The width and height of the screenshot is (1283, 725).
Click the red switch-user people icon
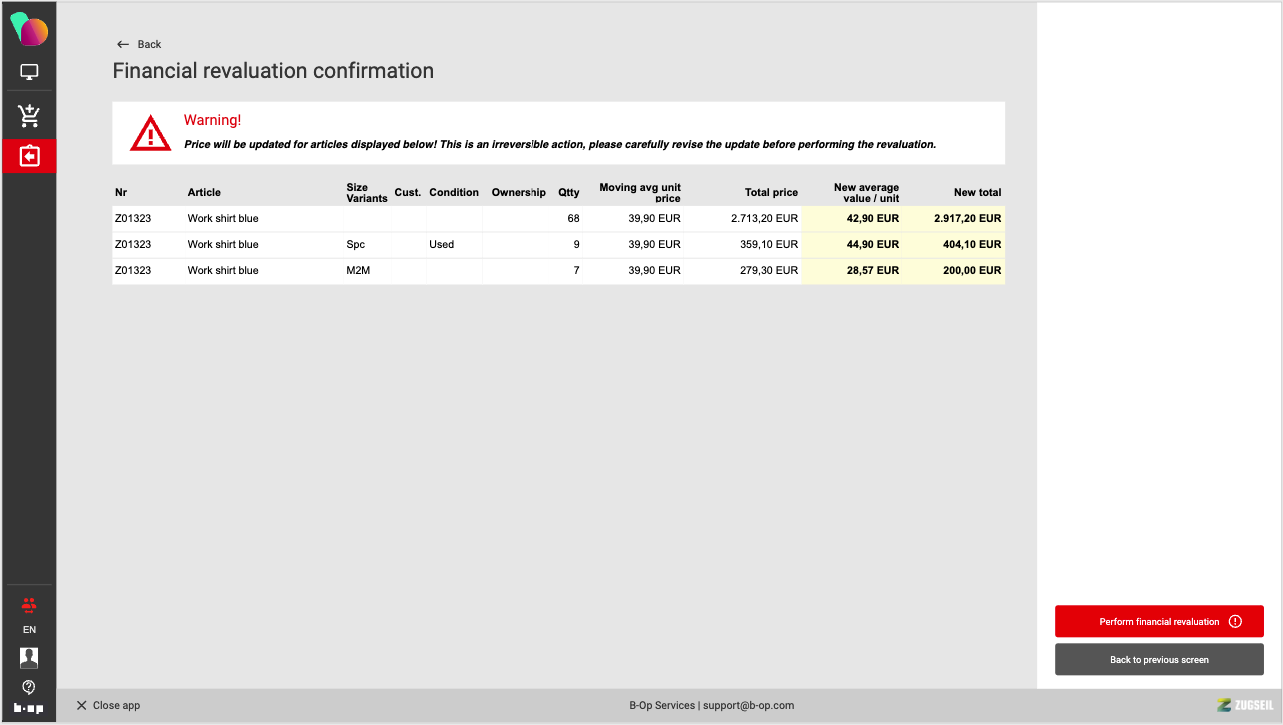click(29, 605)
